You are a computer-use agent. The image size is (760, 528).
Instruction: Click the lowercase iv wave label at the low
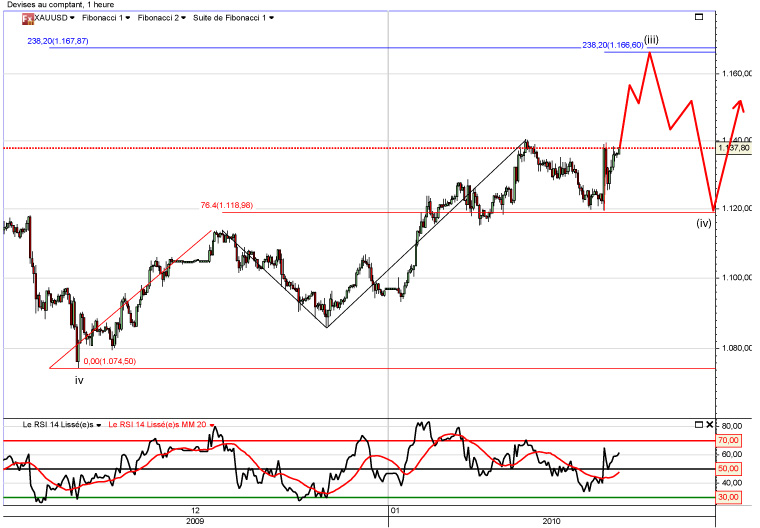point(79,381)
